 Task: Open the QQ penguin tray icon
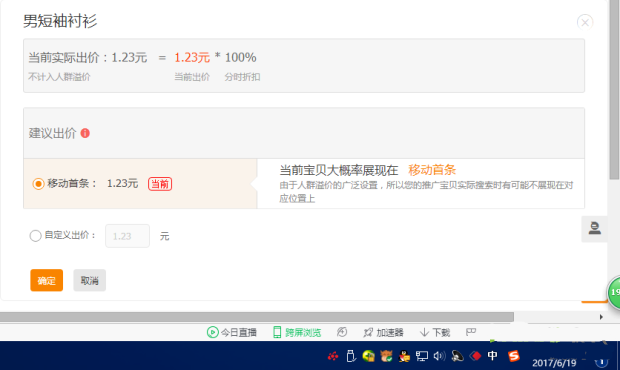point(404,356)
